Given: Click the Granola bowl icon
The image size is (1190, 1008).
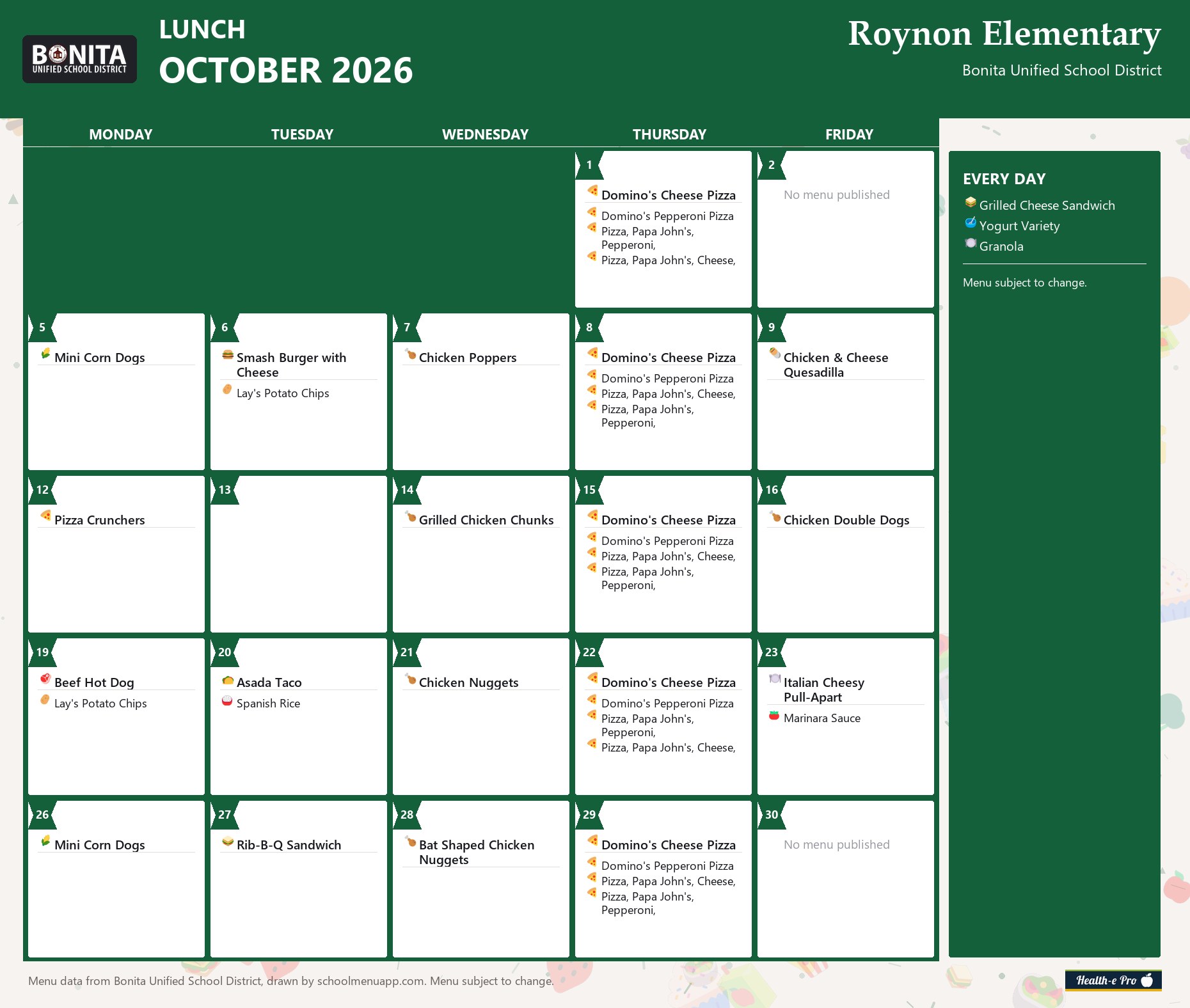Looking at the screenshot, I should tap(971, 243).
